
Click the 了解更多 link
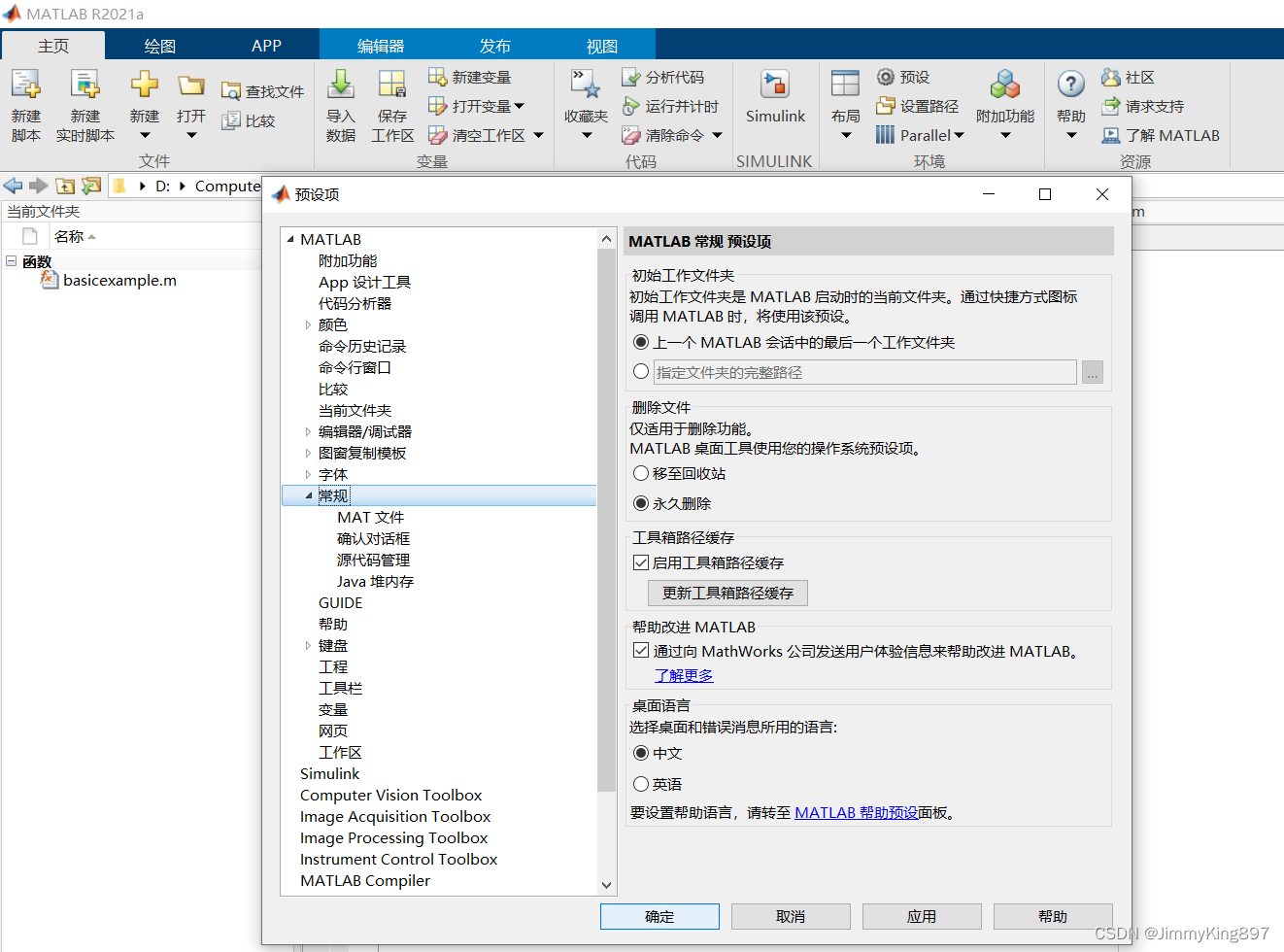[x=683, y=675]
